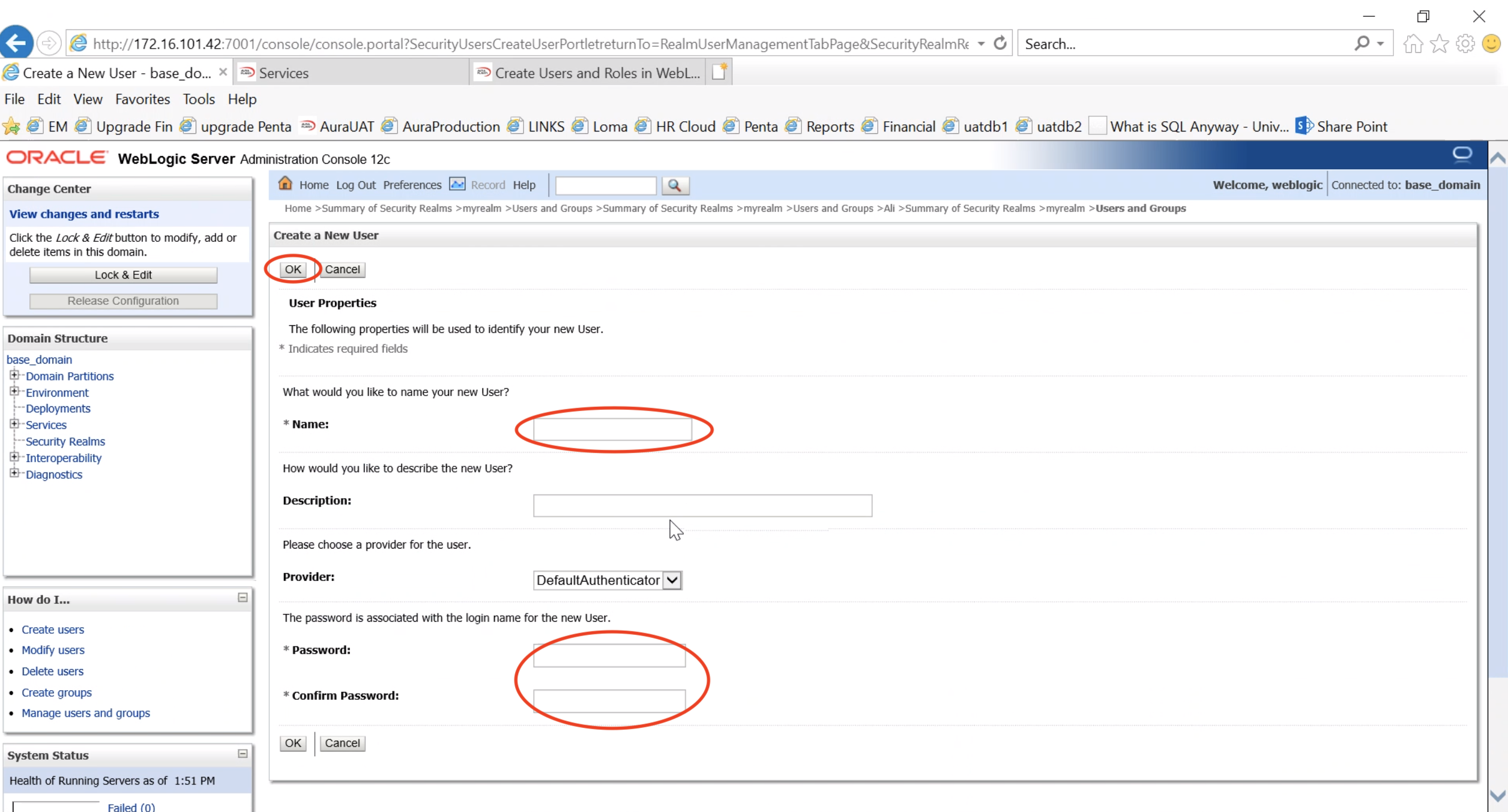Screen dimensions: 1508x812
Task: Expand the Domain Partitions tree node
Action: coord(14,375)
